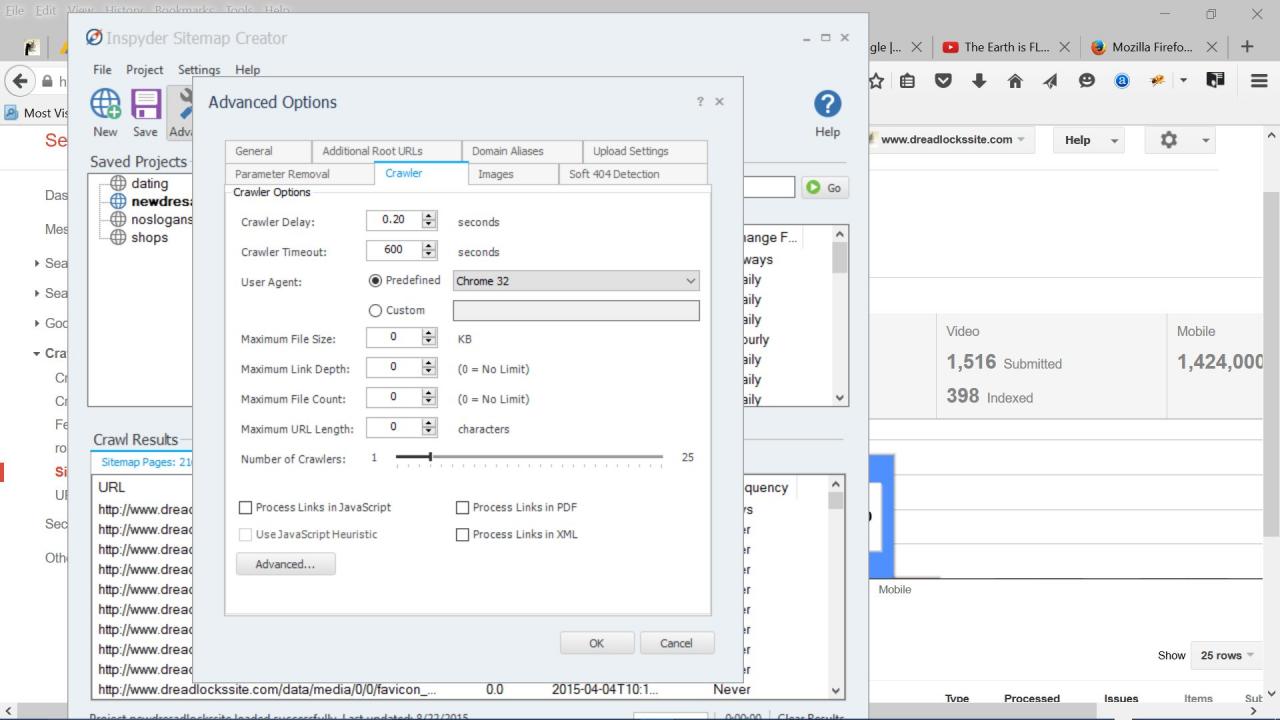
Task: Click the dating project globe icon
Action: click(x=118, y=183)
